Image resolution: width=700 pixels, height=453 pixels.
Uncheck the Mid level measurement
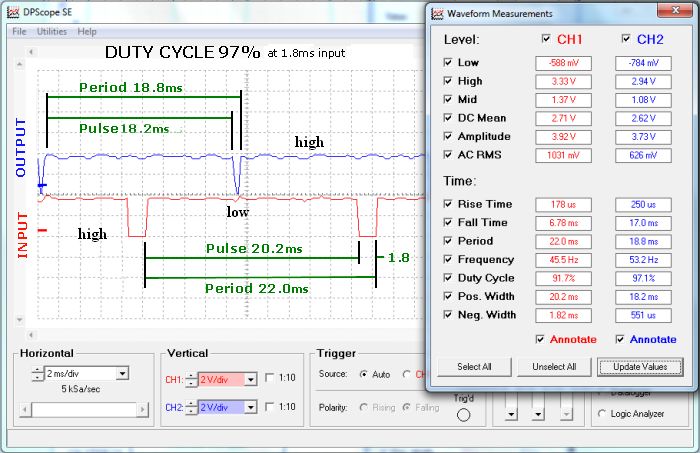(x=448, y=99)
